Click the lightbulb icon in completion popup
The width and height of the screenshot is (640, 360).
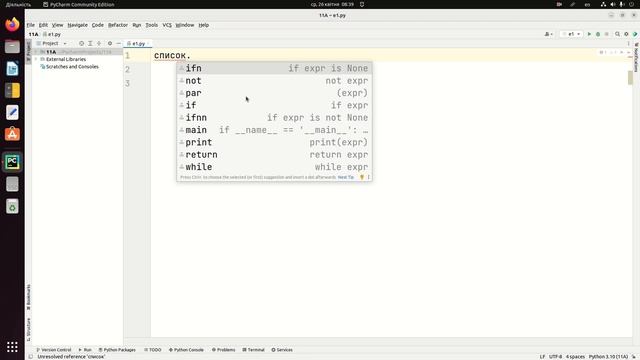point(362,177)
